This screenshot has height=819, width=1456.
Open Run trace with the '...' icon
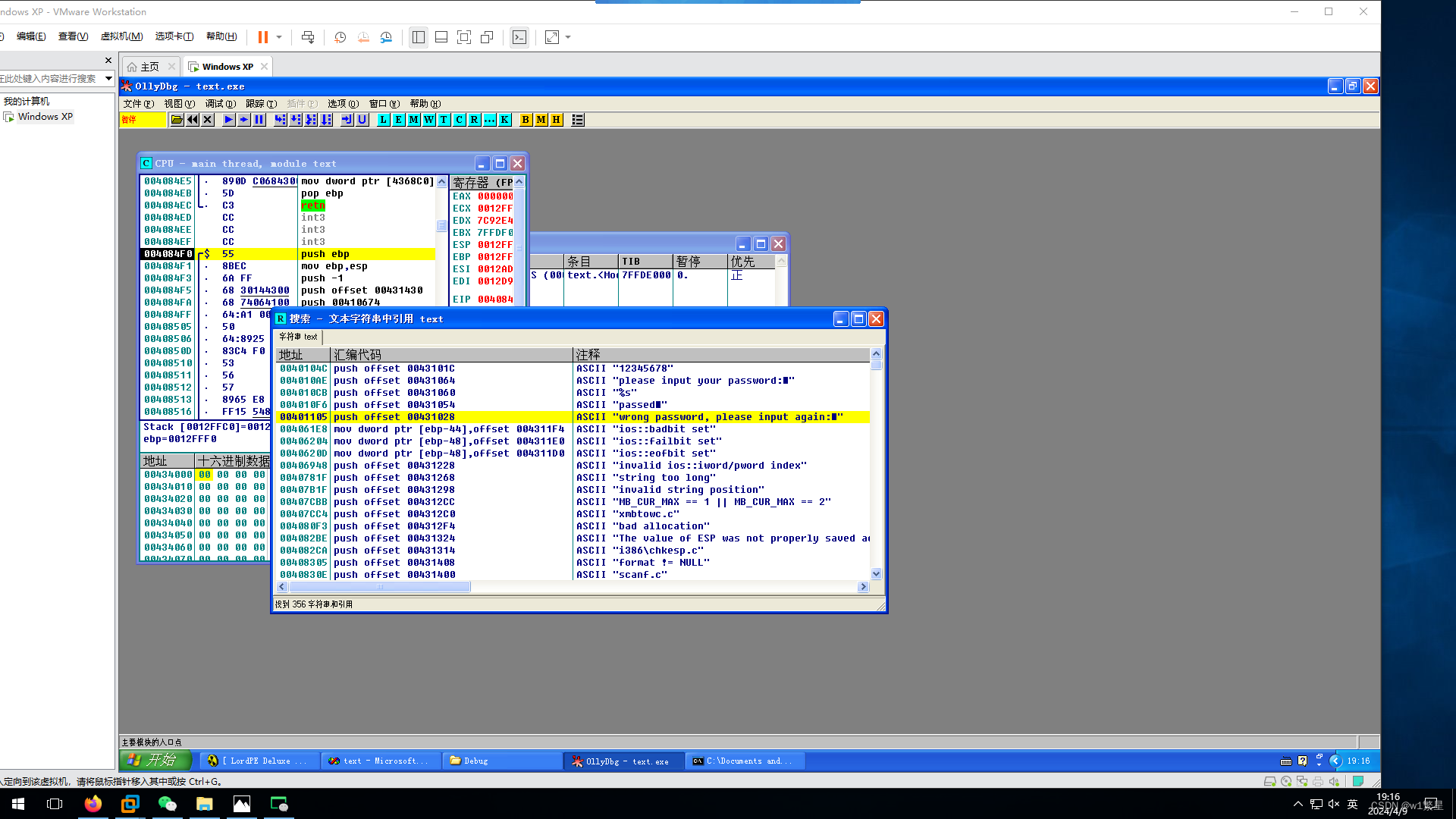click(490, 120)
